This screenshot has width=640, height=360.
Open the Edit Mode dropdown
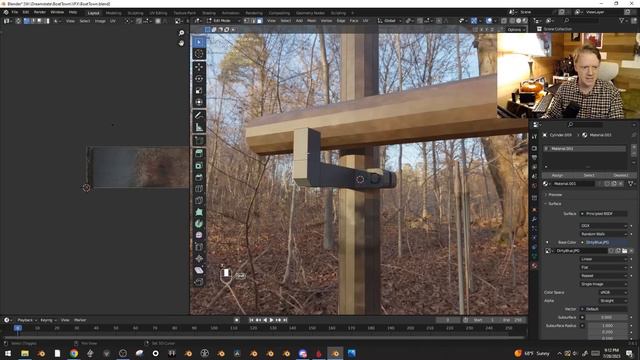pyautogui.click(x=223, y=21)
